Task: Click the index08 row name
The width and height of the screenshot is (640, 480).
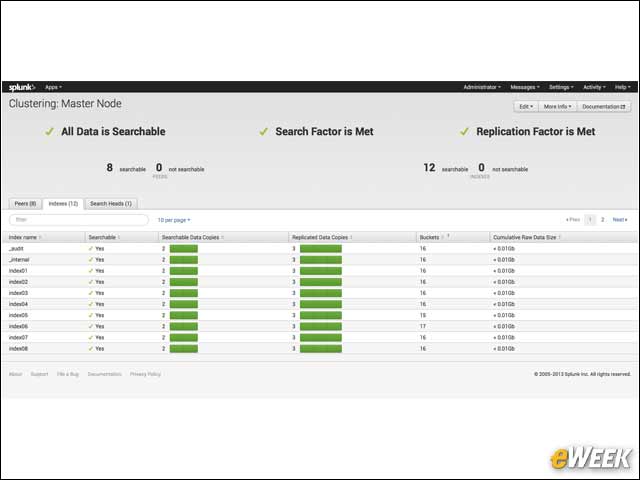Action: 18,349
